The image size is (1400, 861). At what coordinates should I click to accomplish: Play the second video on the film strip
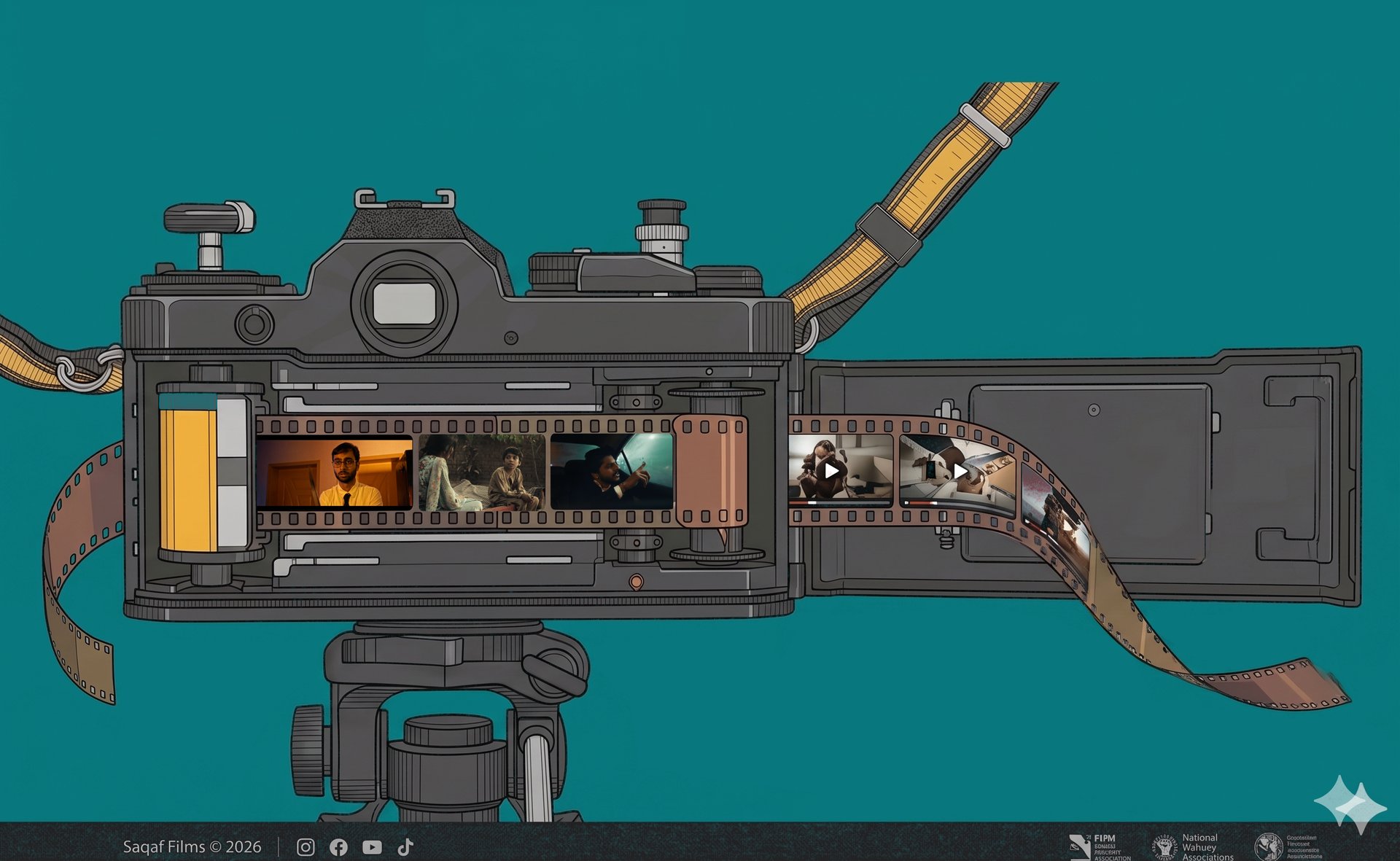(x=960, y=472)
